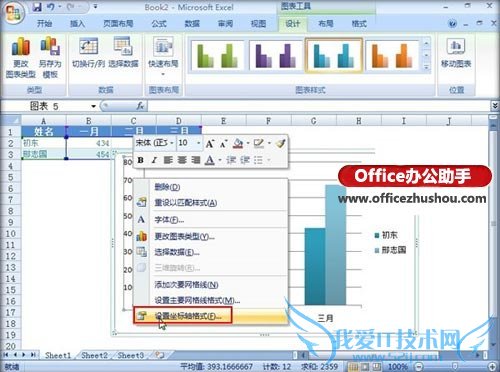Image resolution: width=500 pixels, height=372 pixels.
Task: Choose 设置主要网格线格式(M)... item
Action: 211,300
